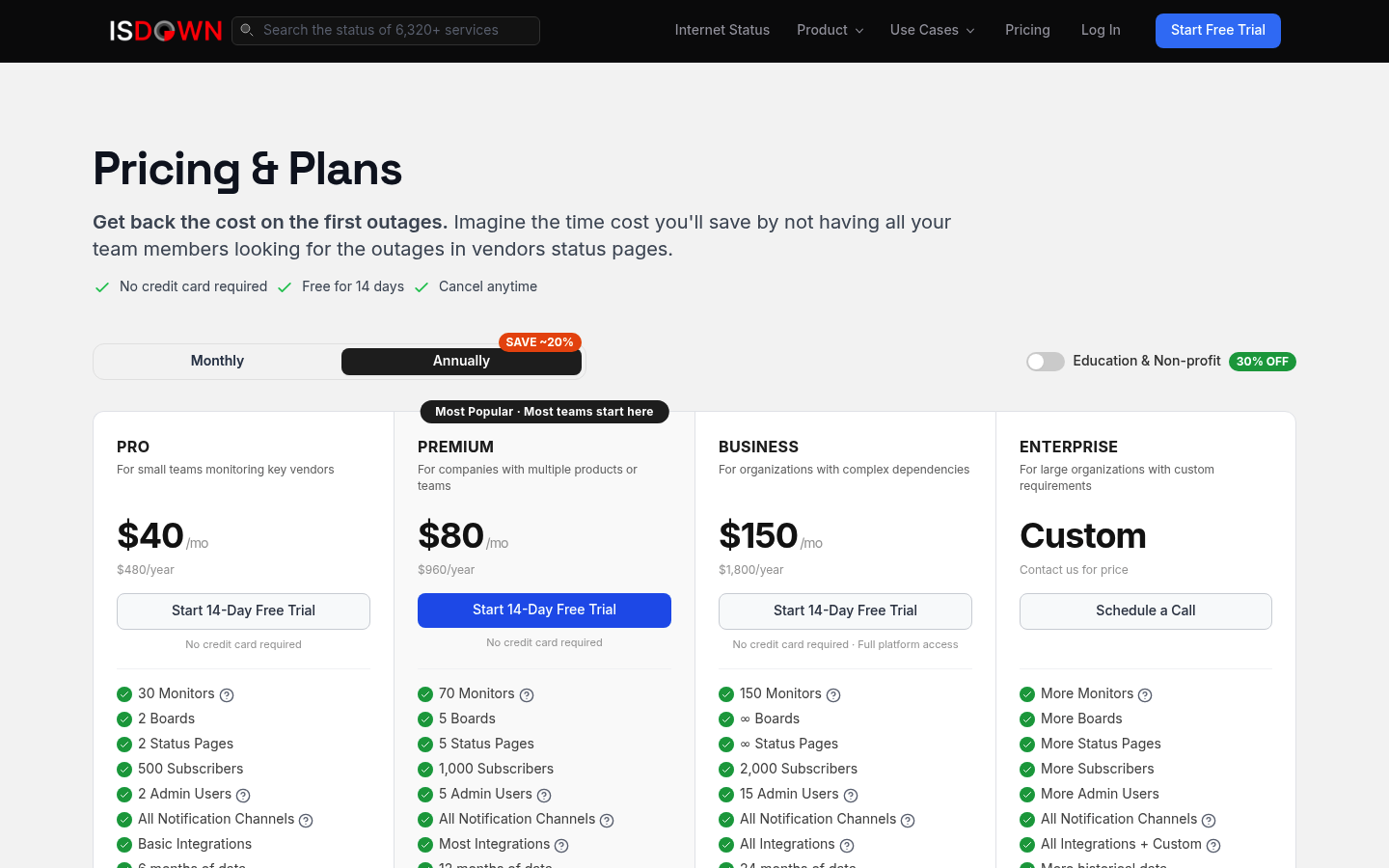This screenshot has height=868, width=1389.
Task: Open help icon next to Enterprise More Monitors
Action: click(x=1145, y=695)
